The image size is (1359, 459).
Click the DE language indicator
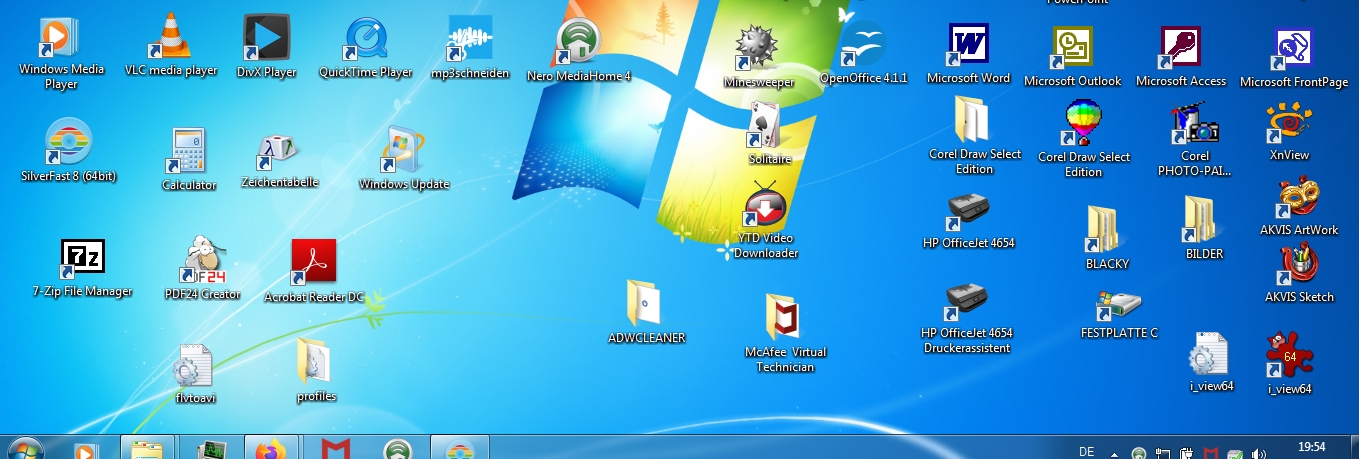tap(1087, 451)
